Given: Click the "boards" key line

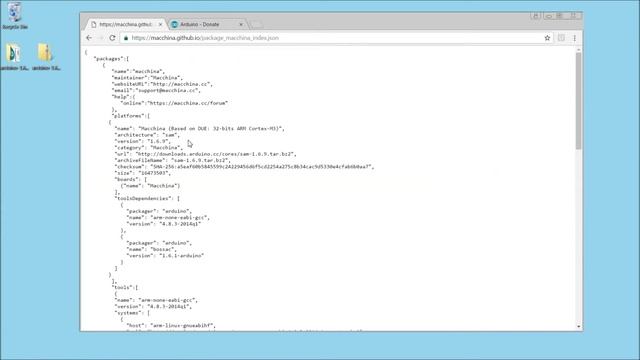Looking at the screenshot, I should click(131, 180).
